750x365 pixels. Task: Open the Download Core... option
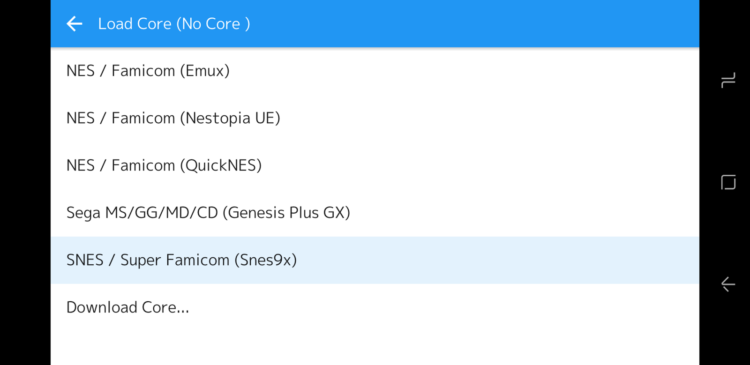tap(375, 307)
